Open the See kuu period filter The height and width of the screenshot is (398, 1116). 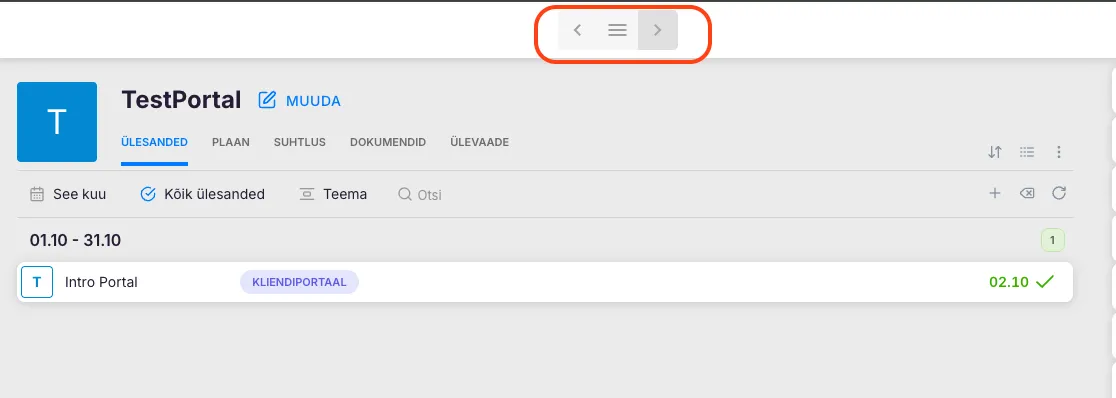click(68, 194)
